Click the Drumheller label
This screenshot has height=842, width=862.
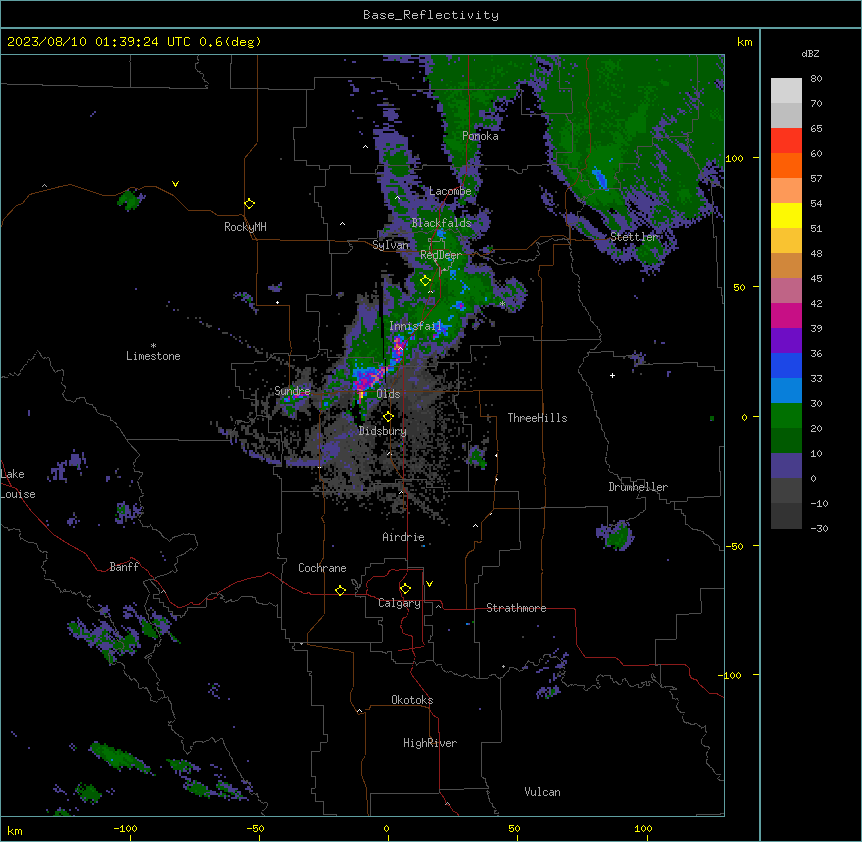tap(638, 487)
